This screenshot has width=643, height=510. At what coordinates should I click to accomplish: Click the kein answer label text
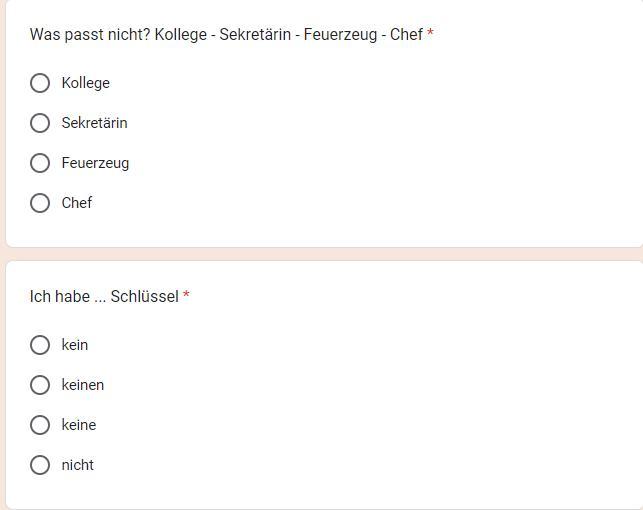point(74,345)
